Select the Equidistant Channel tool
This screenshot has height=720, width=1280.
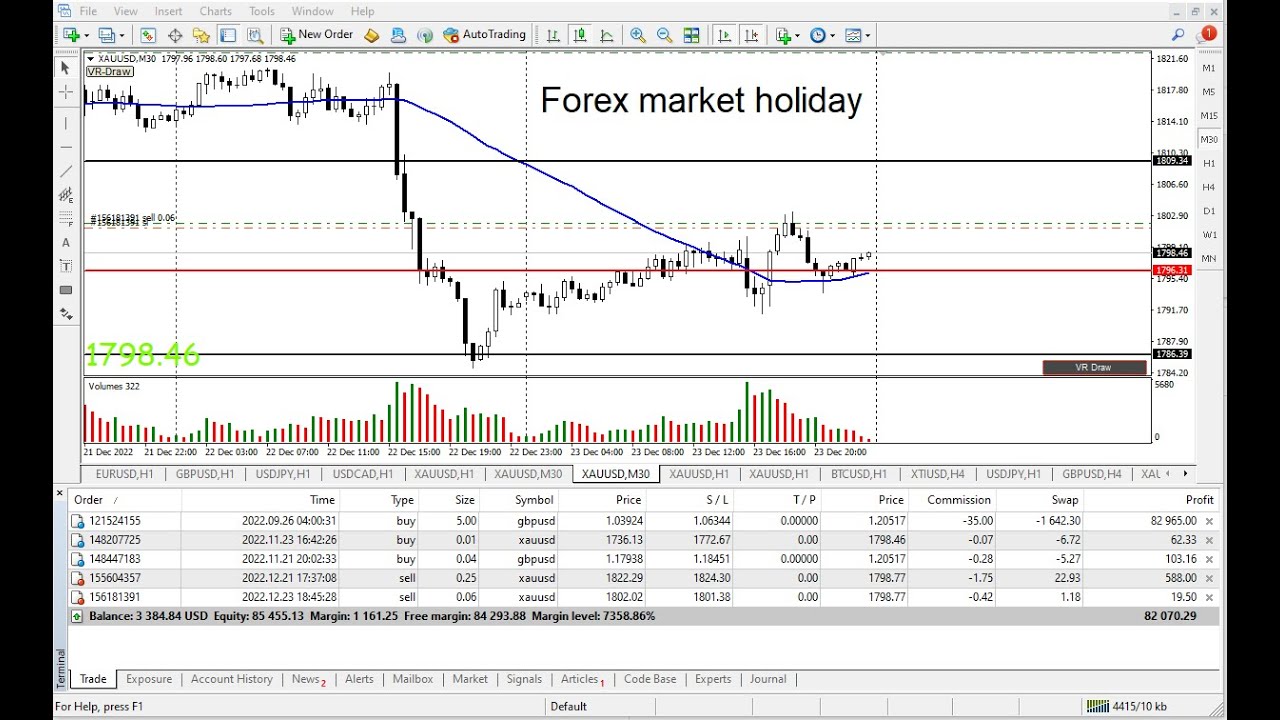pos(66,195)
